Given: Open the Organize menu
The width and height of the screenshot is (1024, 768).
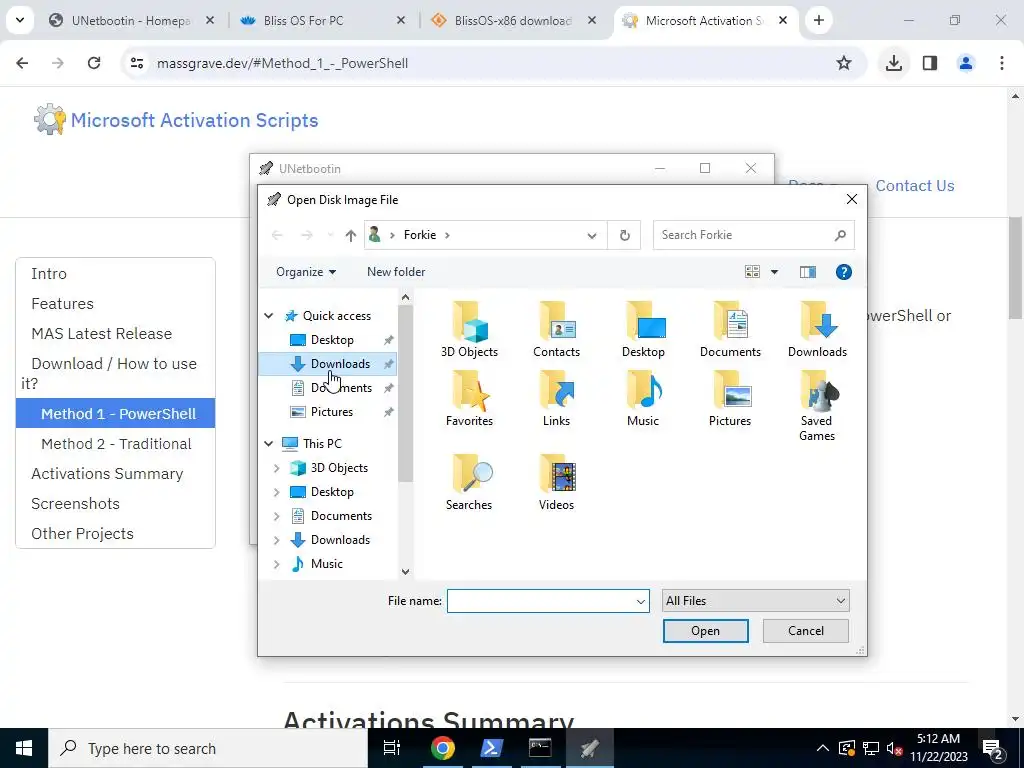Looking at the screenshot, I should point(306,272).
